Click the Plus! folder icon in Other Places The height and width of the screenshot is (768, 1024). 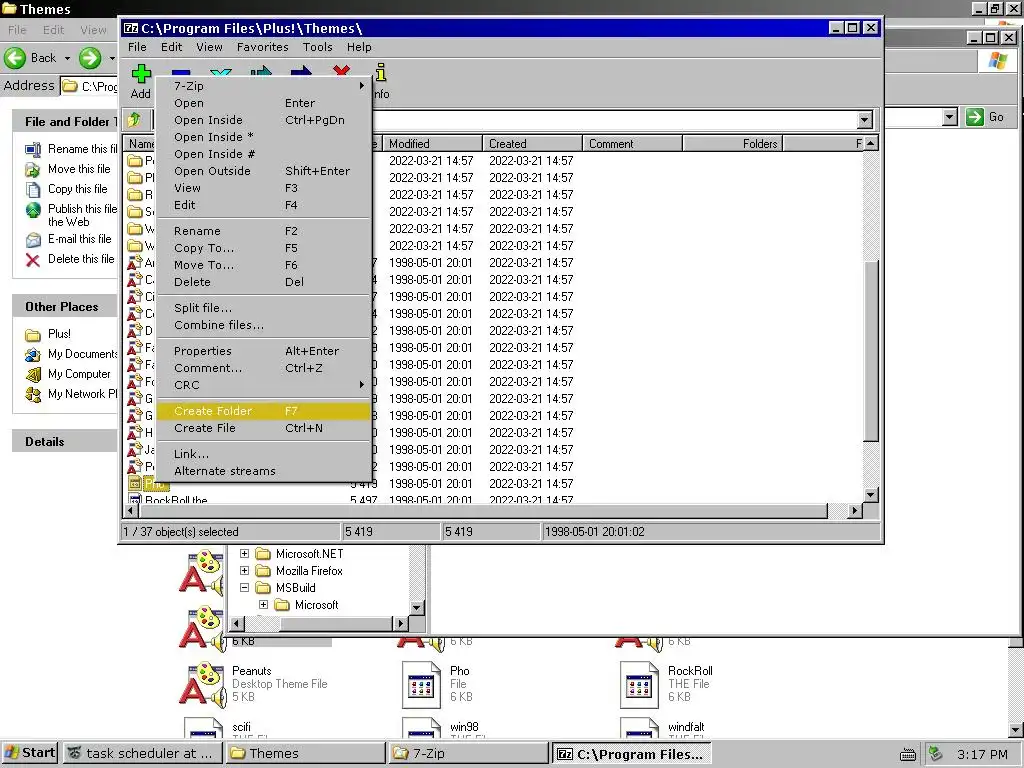click(x=33, y=334)
